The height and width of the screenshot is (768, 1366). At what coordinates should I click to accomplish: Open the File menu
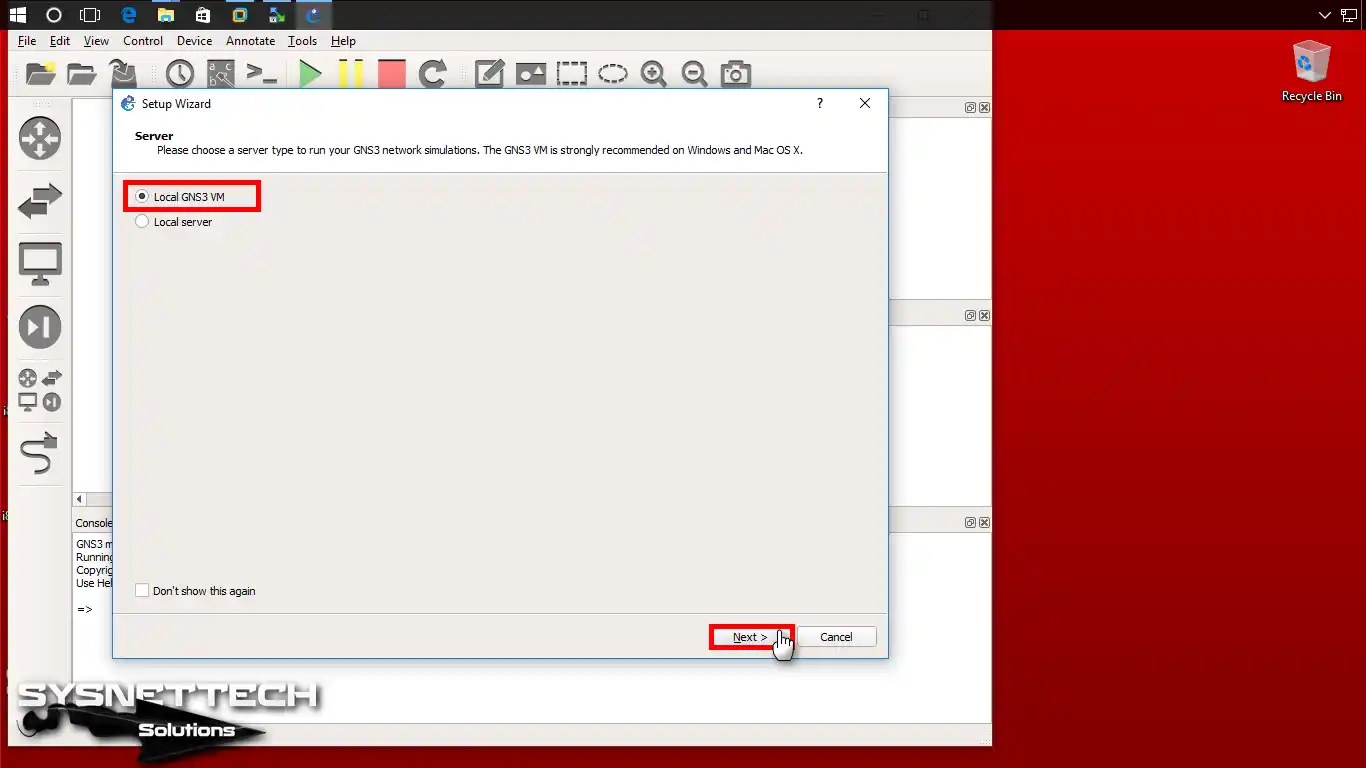click(x=27, y=41)
